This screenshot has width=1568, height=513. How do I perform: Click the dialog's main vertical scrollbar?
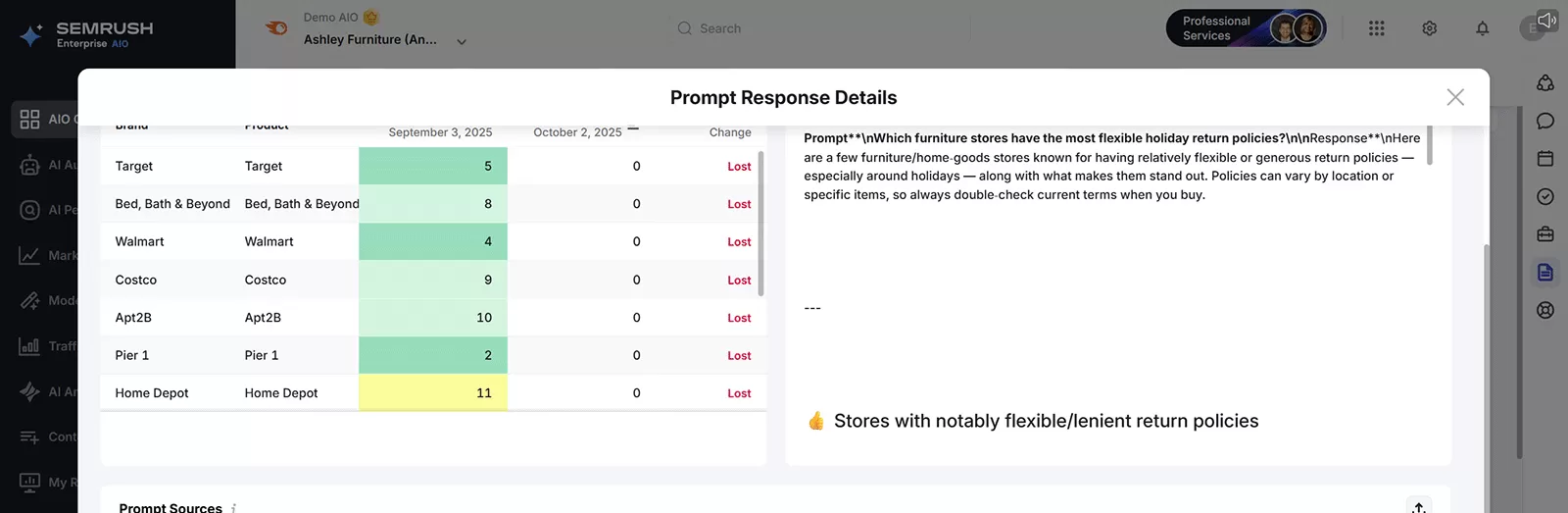tap(1487, 378)
